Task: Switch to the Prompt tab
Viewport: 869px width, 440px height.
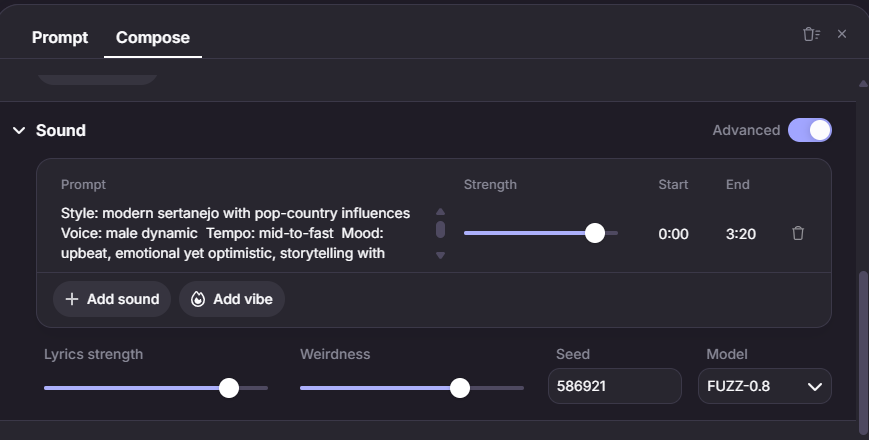Action: tap(60, 38)
